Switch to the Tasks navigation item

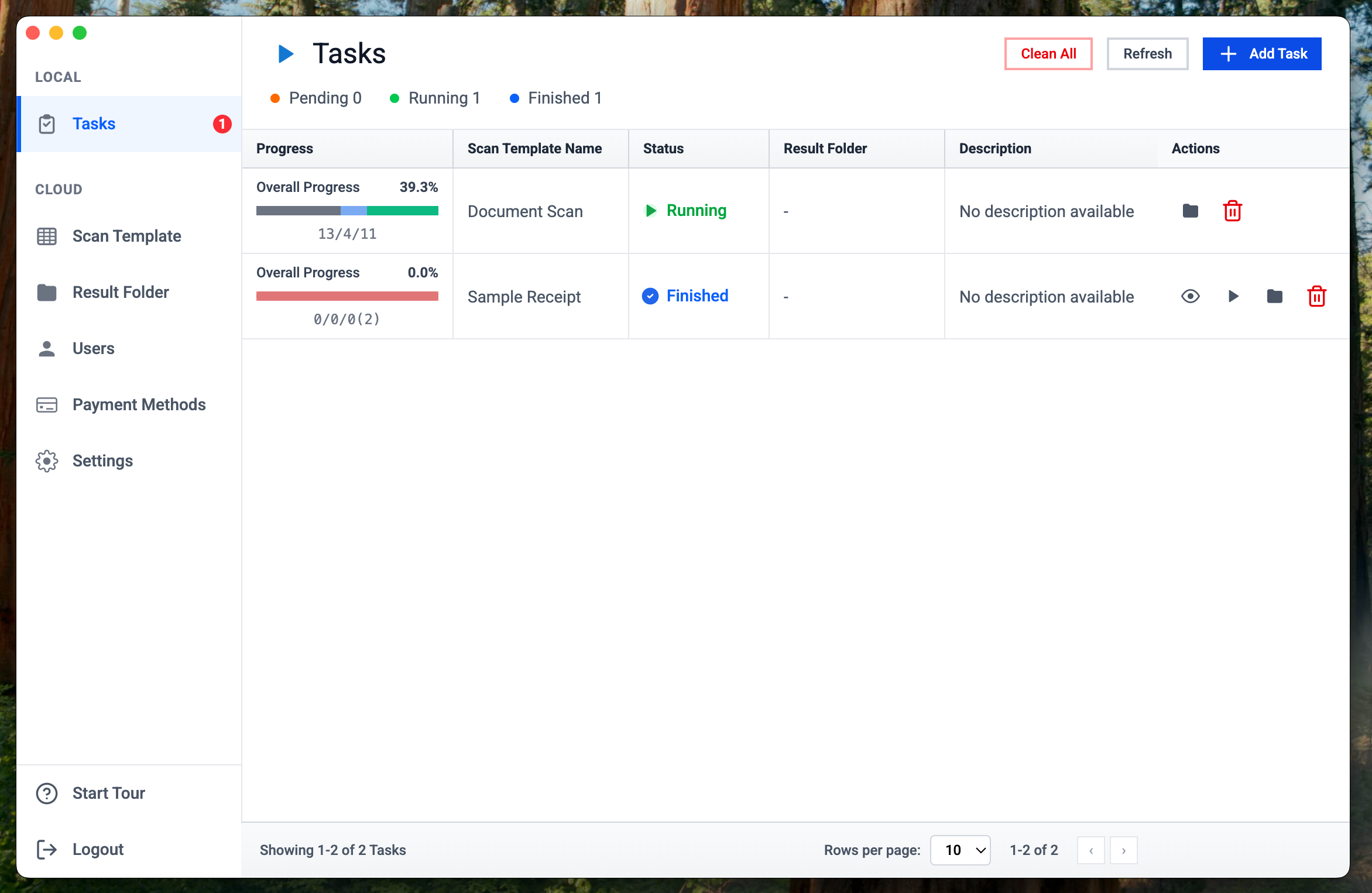click(x=94, y=123)
